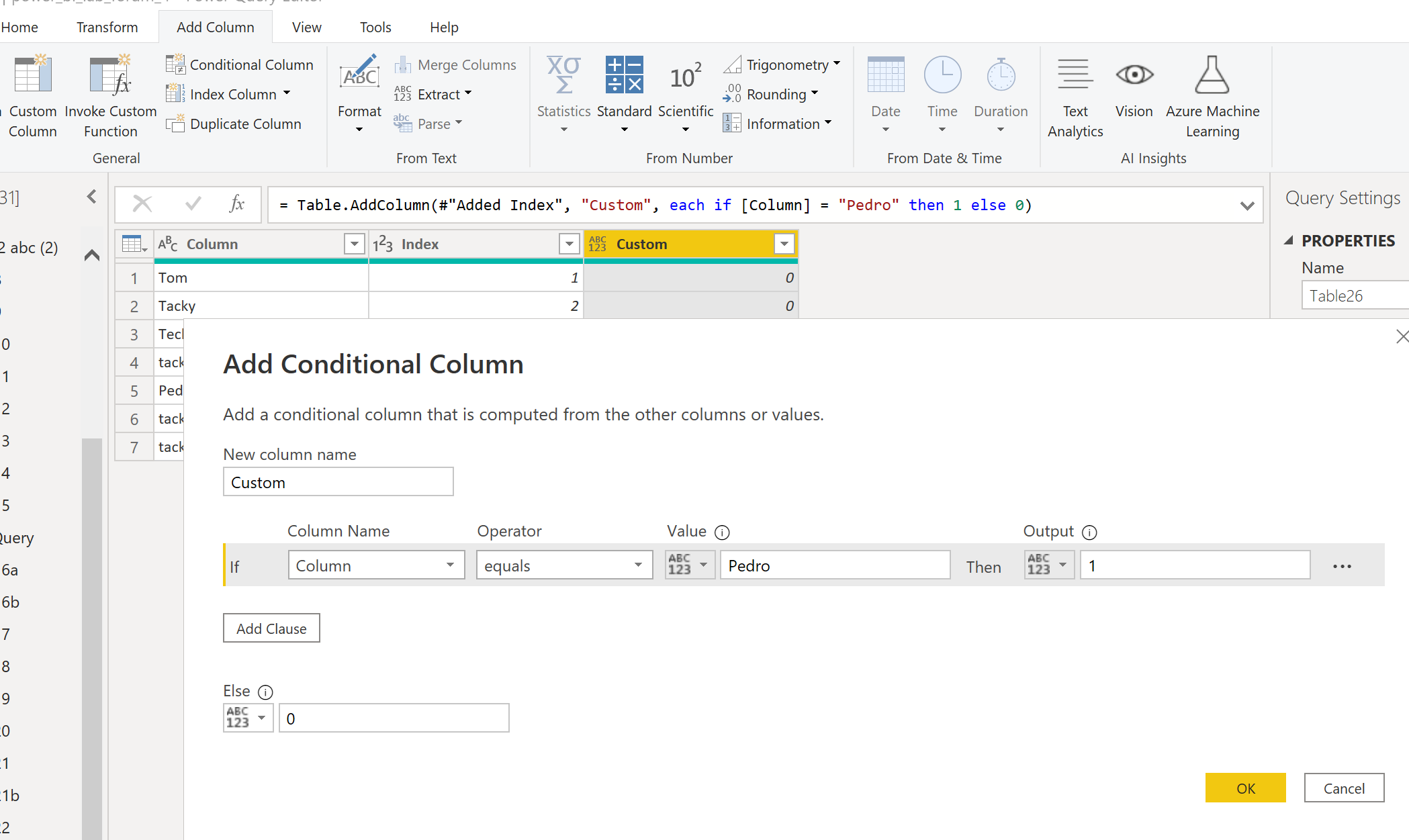Screen dimensions: 1409x840
Task: Open Statistics number functions
Action: [x=563, y=94]
